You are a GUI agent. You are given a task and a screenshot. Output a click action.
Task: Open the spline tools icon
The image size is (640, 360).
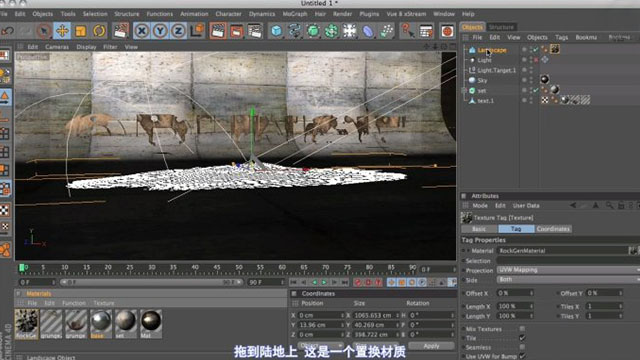(x=295, y=31)
